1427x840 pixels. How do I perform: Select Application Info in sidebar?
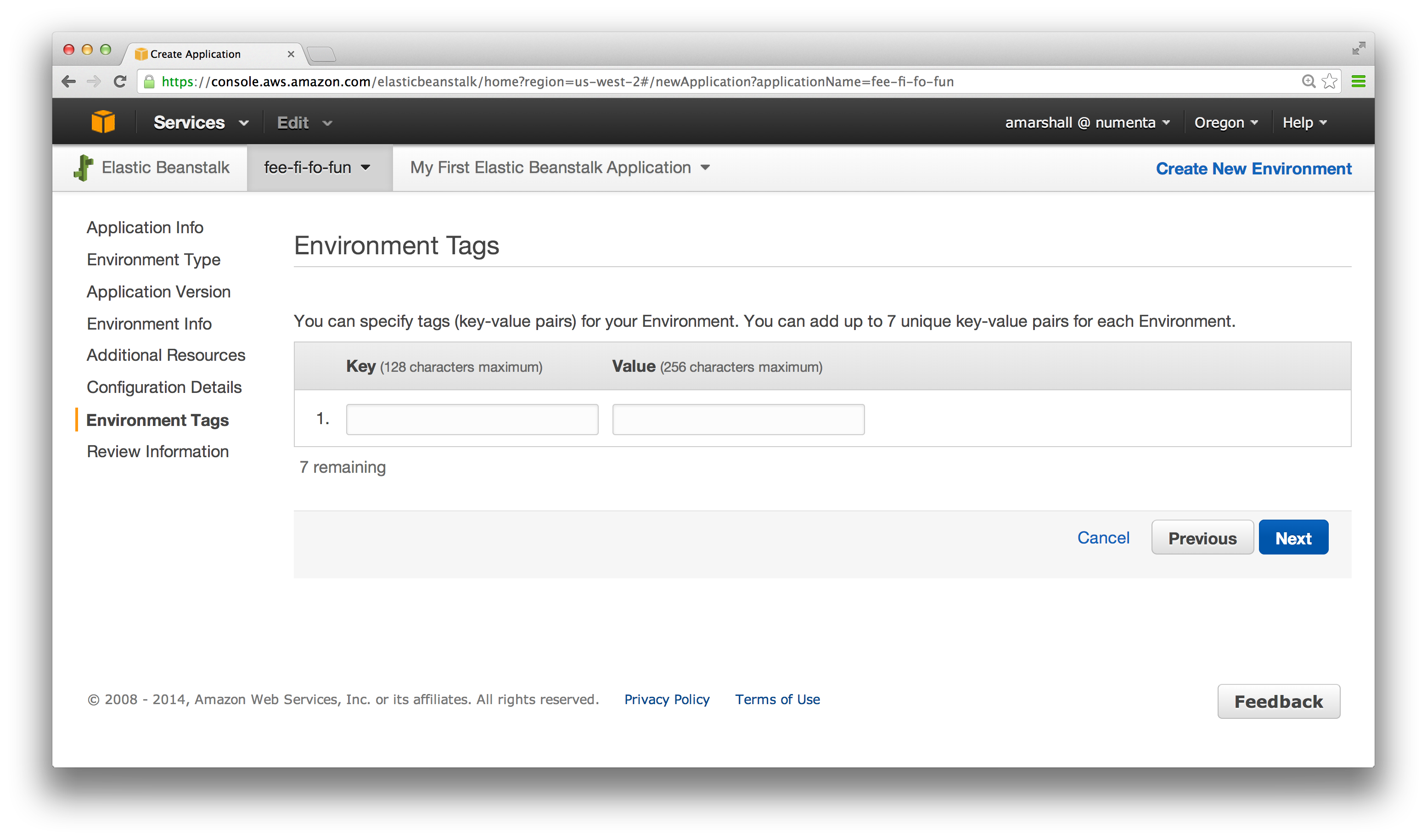point(145,228)
